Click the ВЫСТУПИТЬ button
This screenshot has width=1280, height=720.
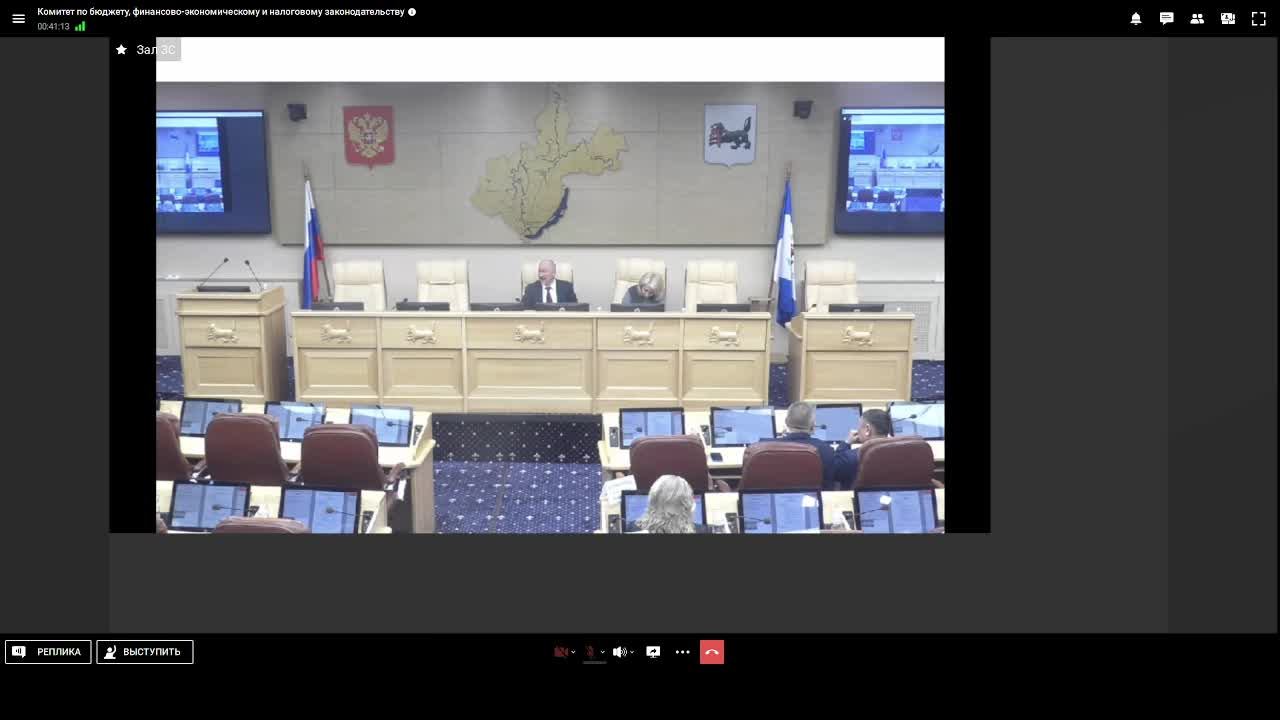tap(145, 652)
